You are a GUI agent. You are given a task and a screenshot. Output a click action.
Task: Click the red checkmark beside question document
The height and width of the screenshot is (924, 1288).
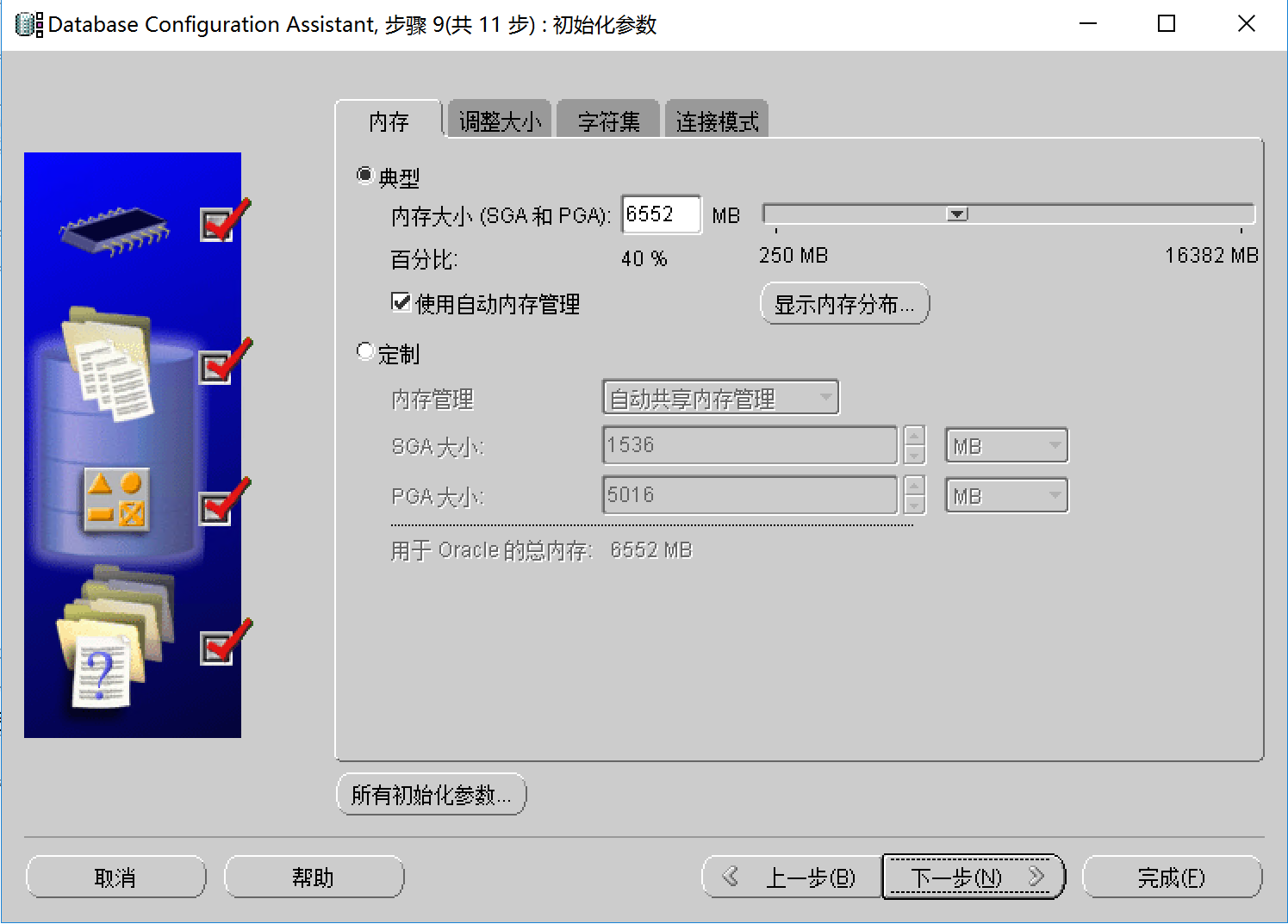pyautogui.click(x=222, y=644)
